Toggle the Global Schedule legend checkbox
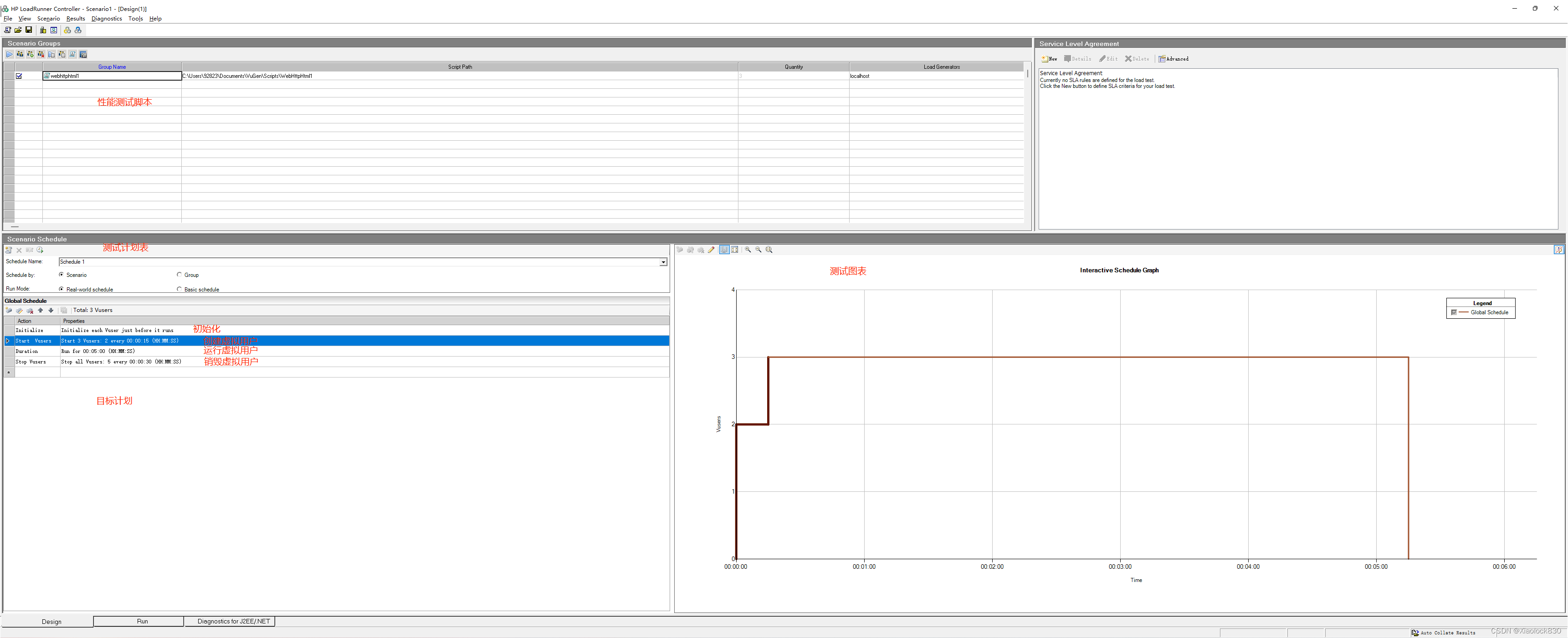Viewport: 1568px width, 638px height. pos(1454,312)
